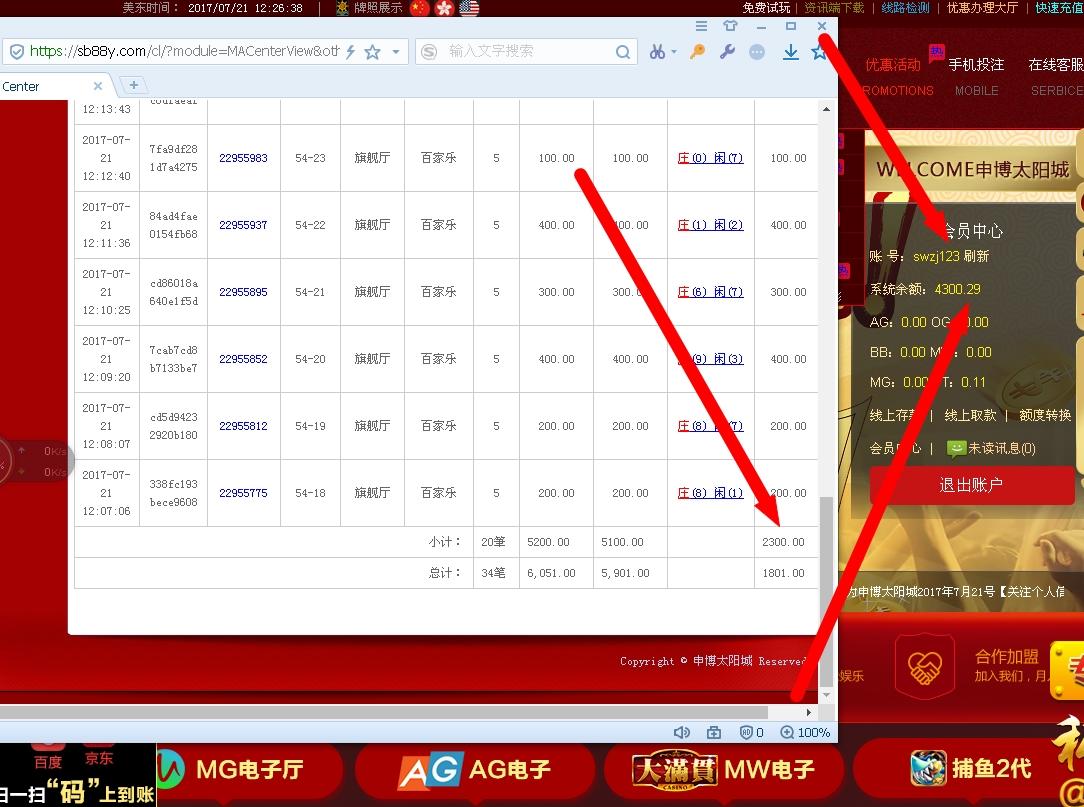Viewport: 1084px width, 807px height.
Task: Open the search engine selector dropdown
Action: pos(431,51)
